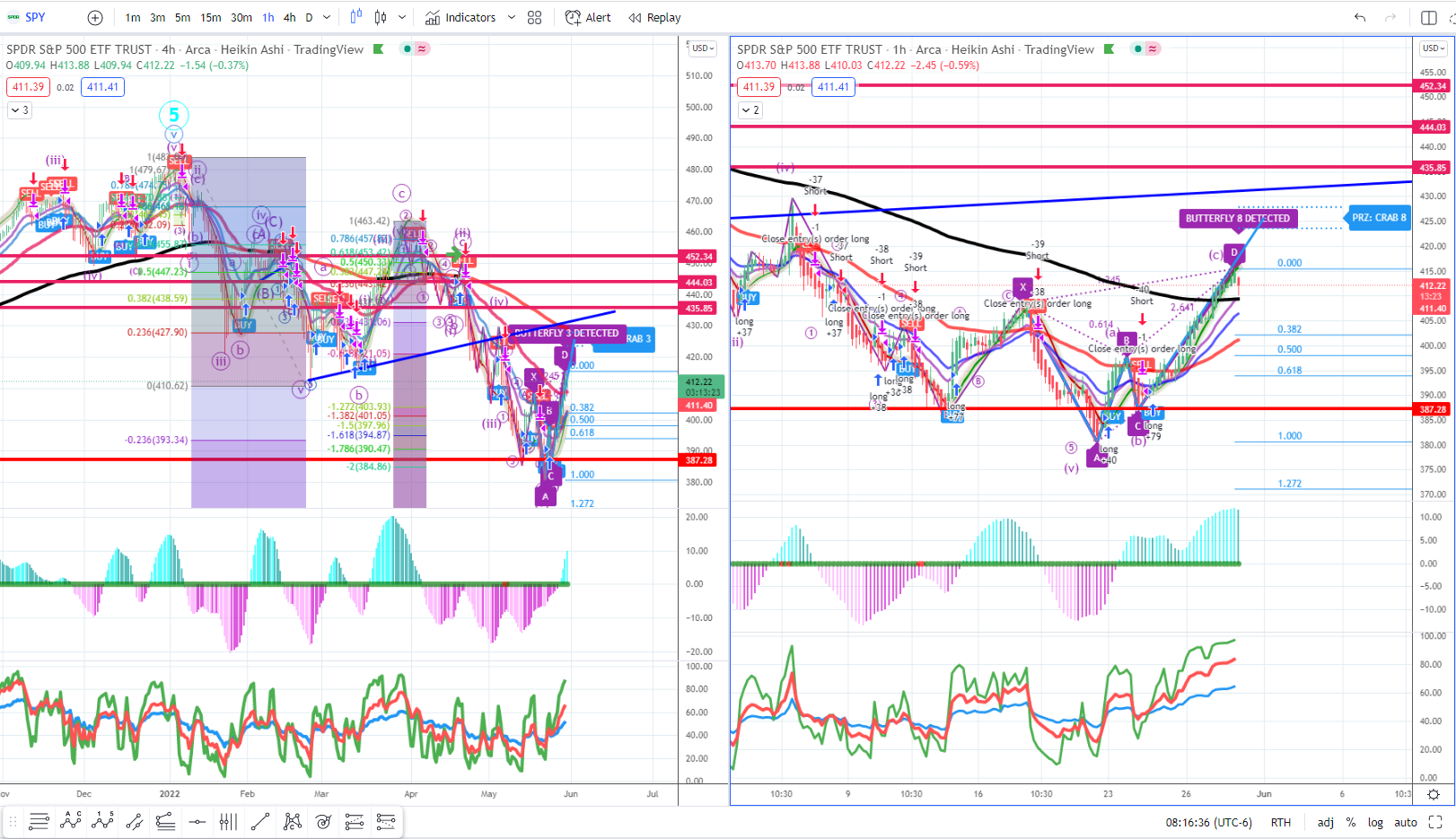Select the horizontal lines drawing tool
1456x839 pixels.
click(39, 821)
